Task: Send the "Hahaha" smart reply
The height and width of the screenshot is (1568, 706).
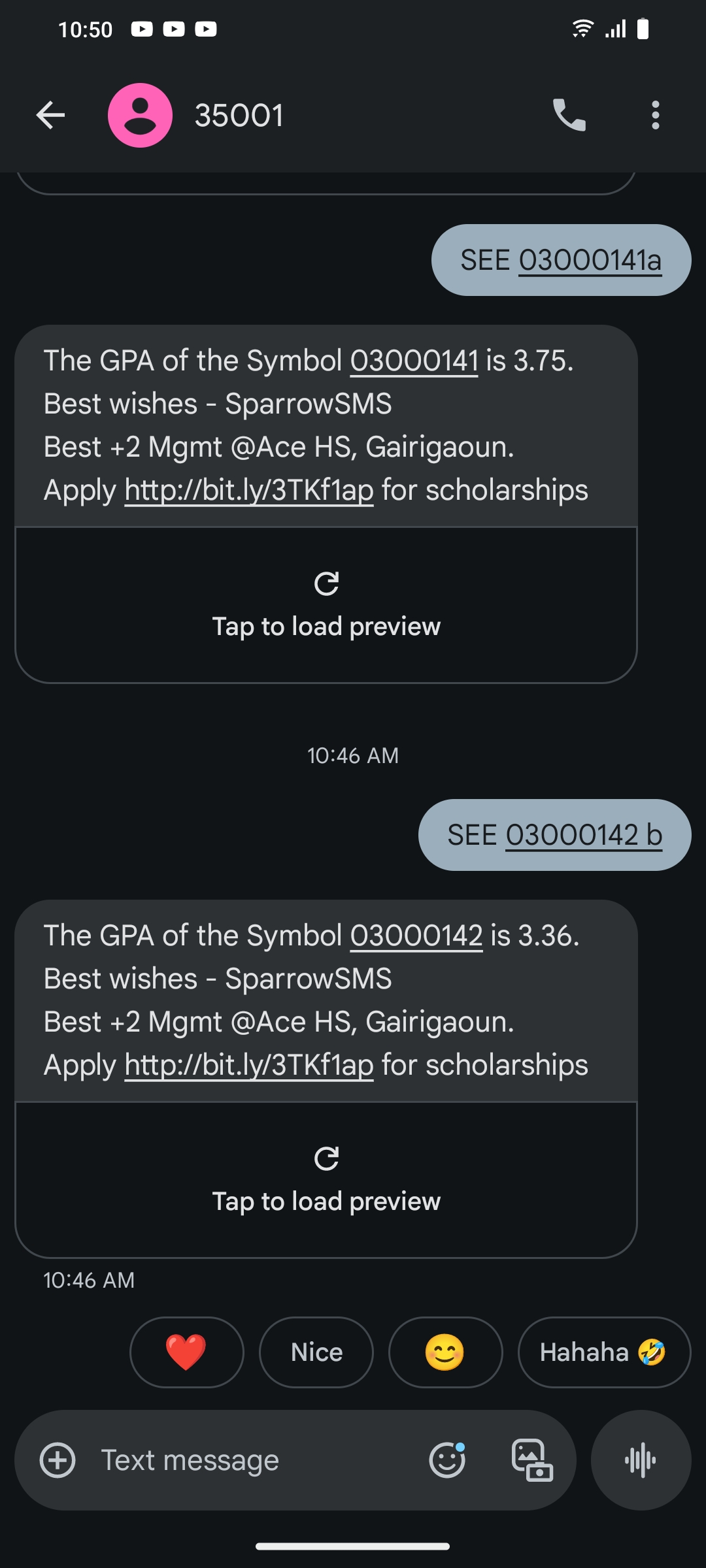Action: click(x=603, y=1352)
